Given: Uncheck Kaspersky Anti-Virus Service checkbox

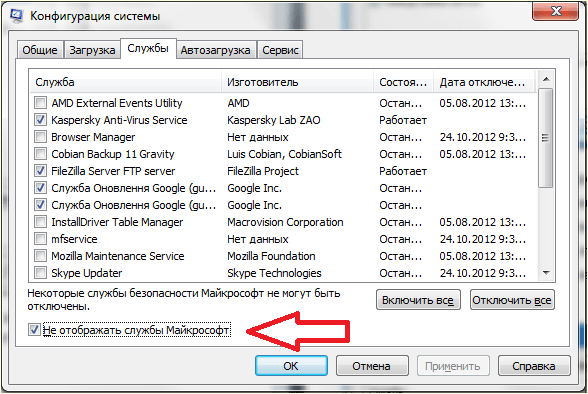Looking at the screenshot, I should pos(40,120).
